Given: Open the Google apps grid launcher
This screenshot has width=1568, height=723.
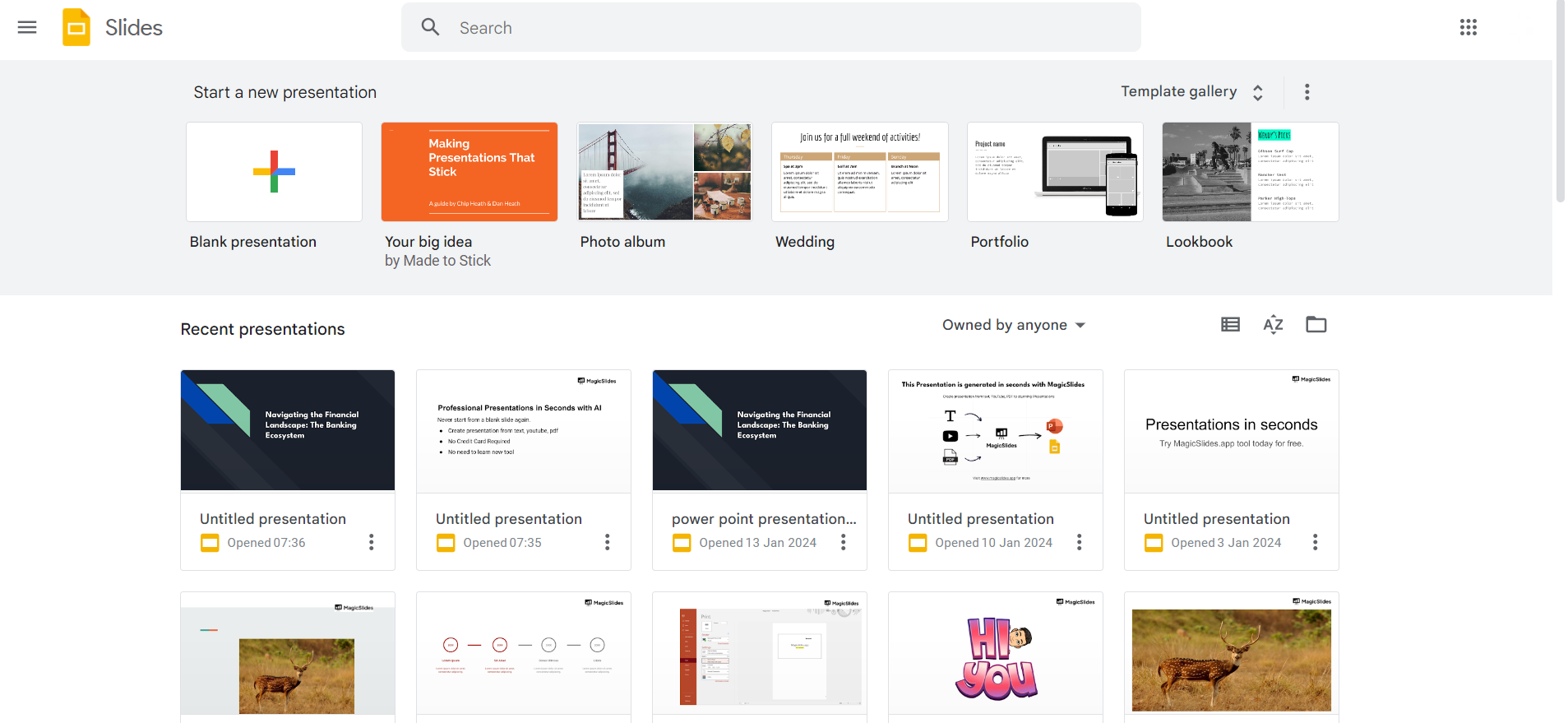Looking at the screenshot, I should tap(1469, 27).
